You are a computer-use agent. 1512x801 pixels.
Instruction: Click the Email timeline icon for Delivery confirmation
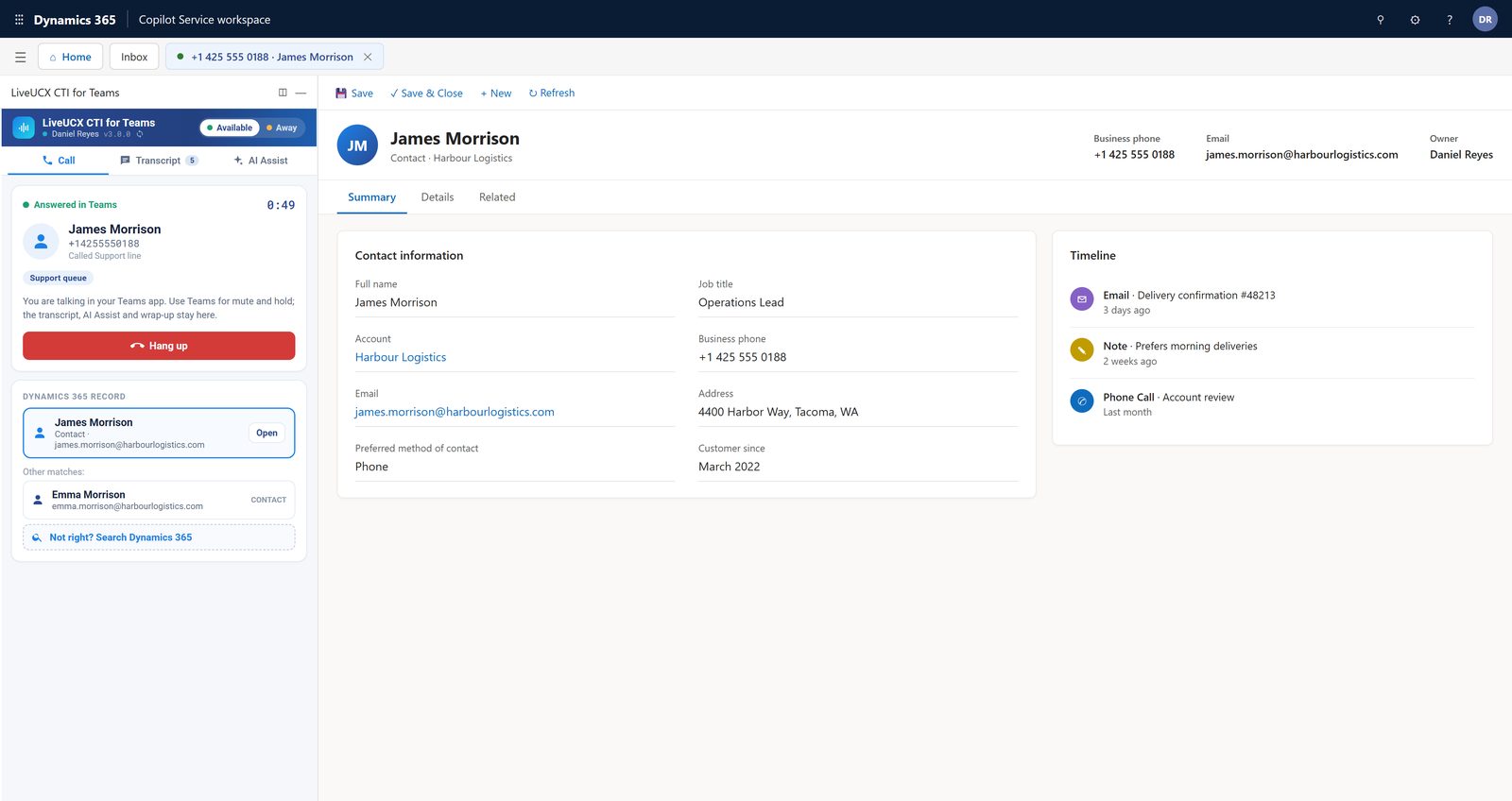point(1082,298)
